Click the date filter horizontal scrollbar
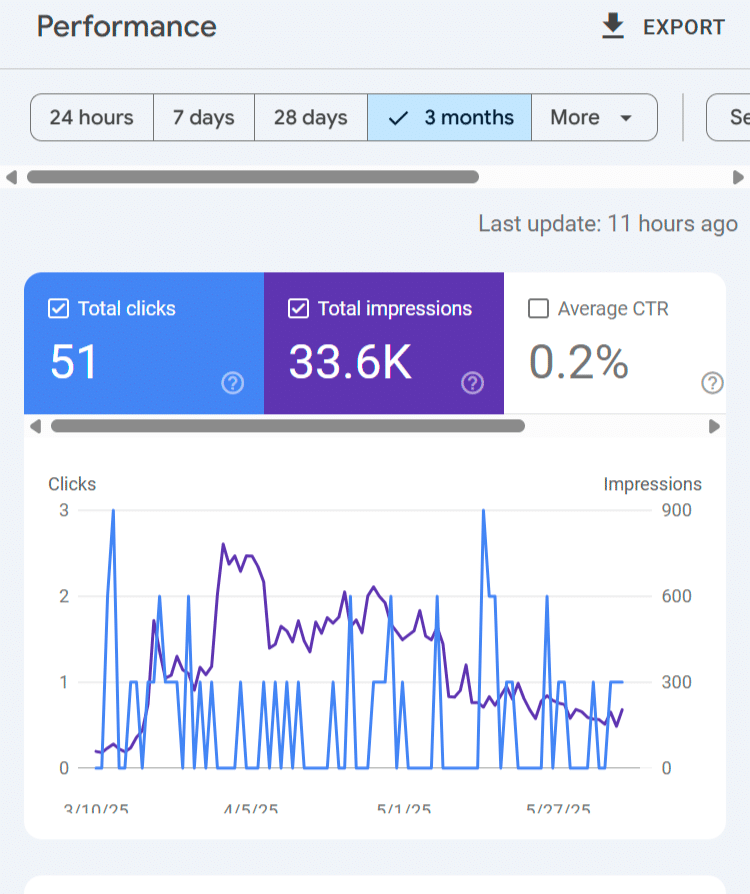The height and width of the screenshot is (894, 750). pos(253,177)
